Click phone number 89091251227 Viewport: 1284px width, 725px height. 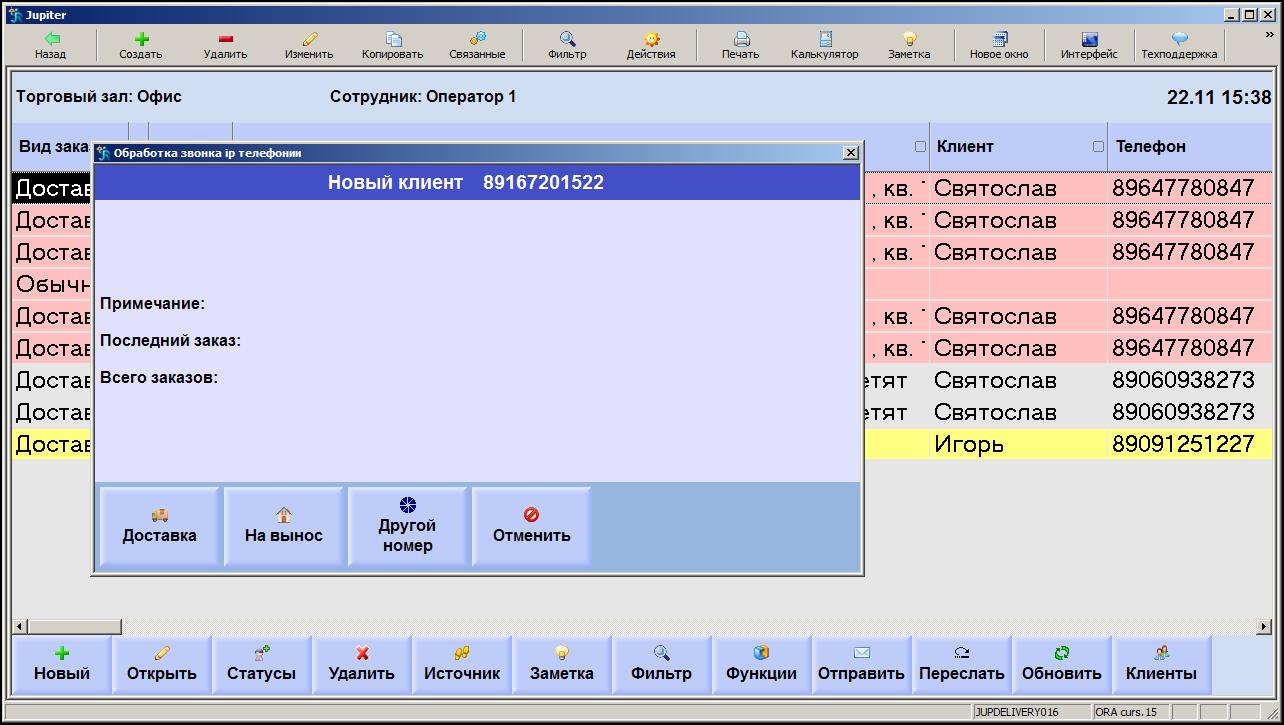(1183, 444)
